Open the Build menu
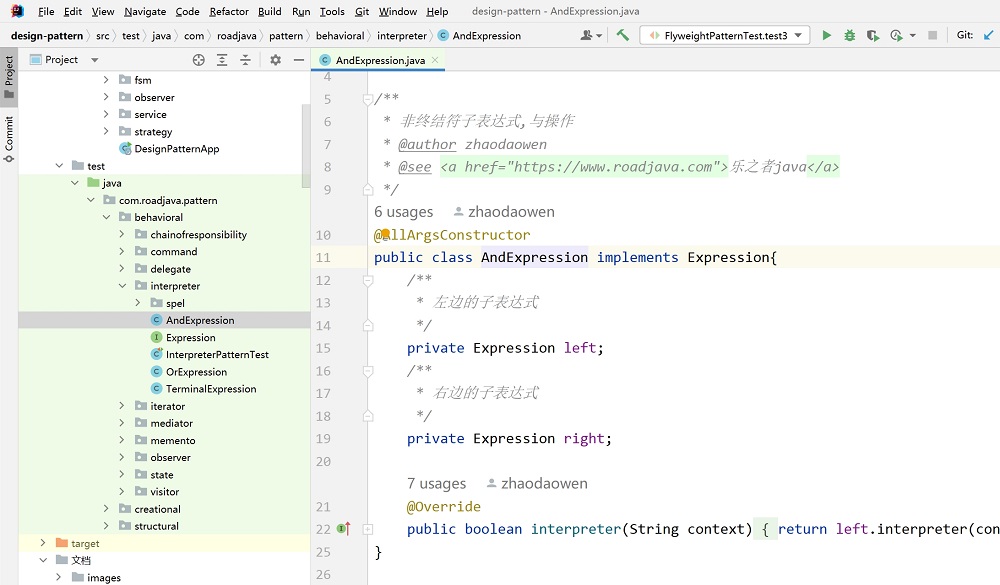 pyautogui.click(x=270, y=11)
